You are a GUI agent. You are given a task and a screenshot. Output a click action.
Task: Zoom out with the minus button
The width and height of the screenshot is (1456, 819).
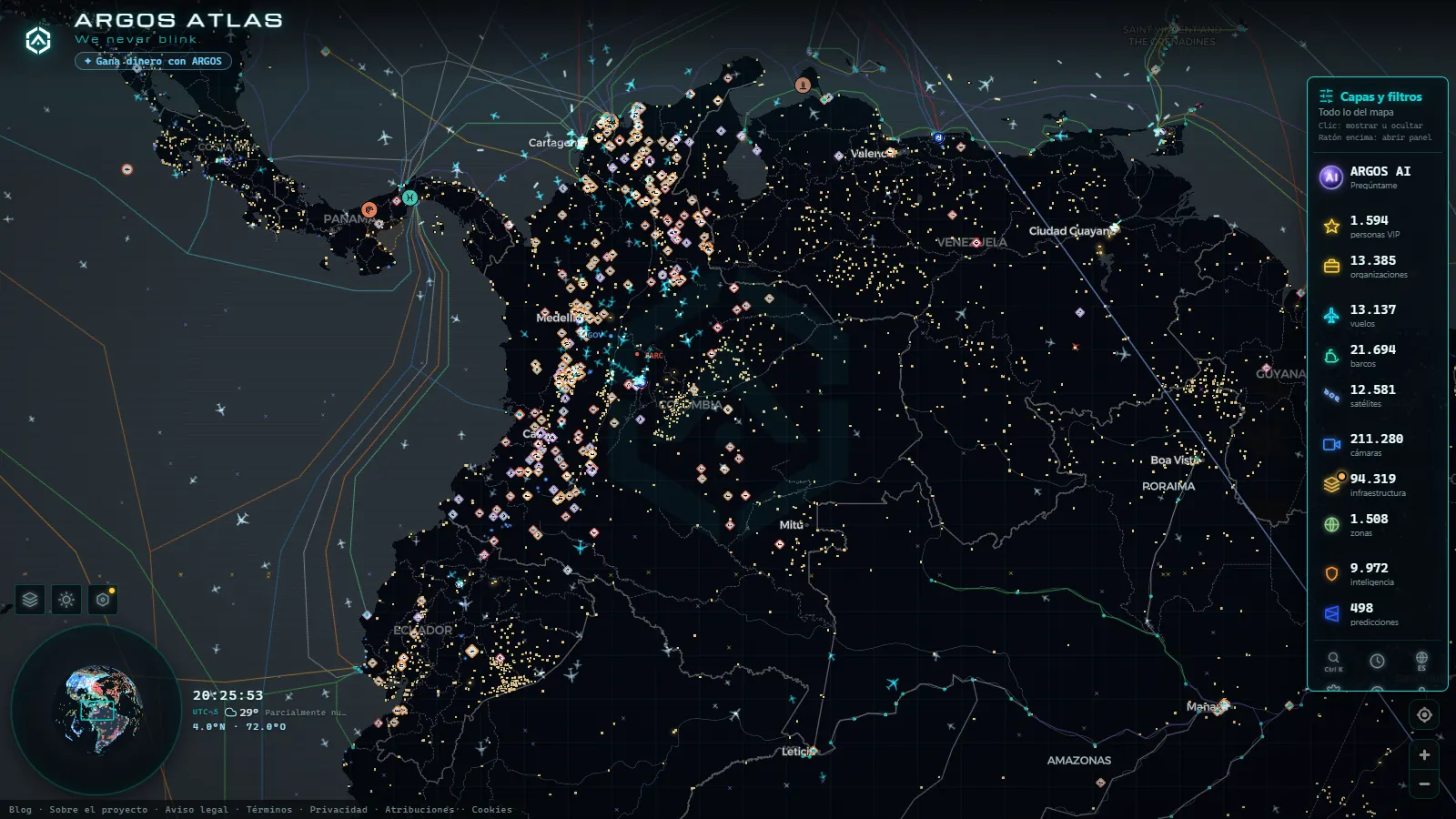click(1424, 784)
